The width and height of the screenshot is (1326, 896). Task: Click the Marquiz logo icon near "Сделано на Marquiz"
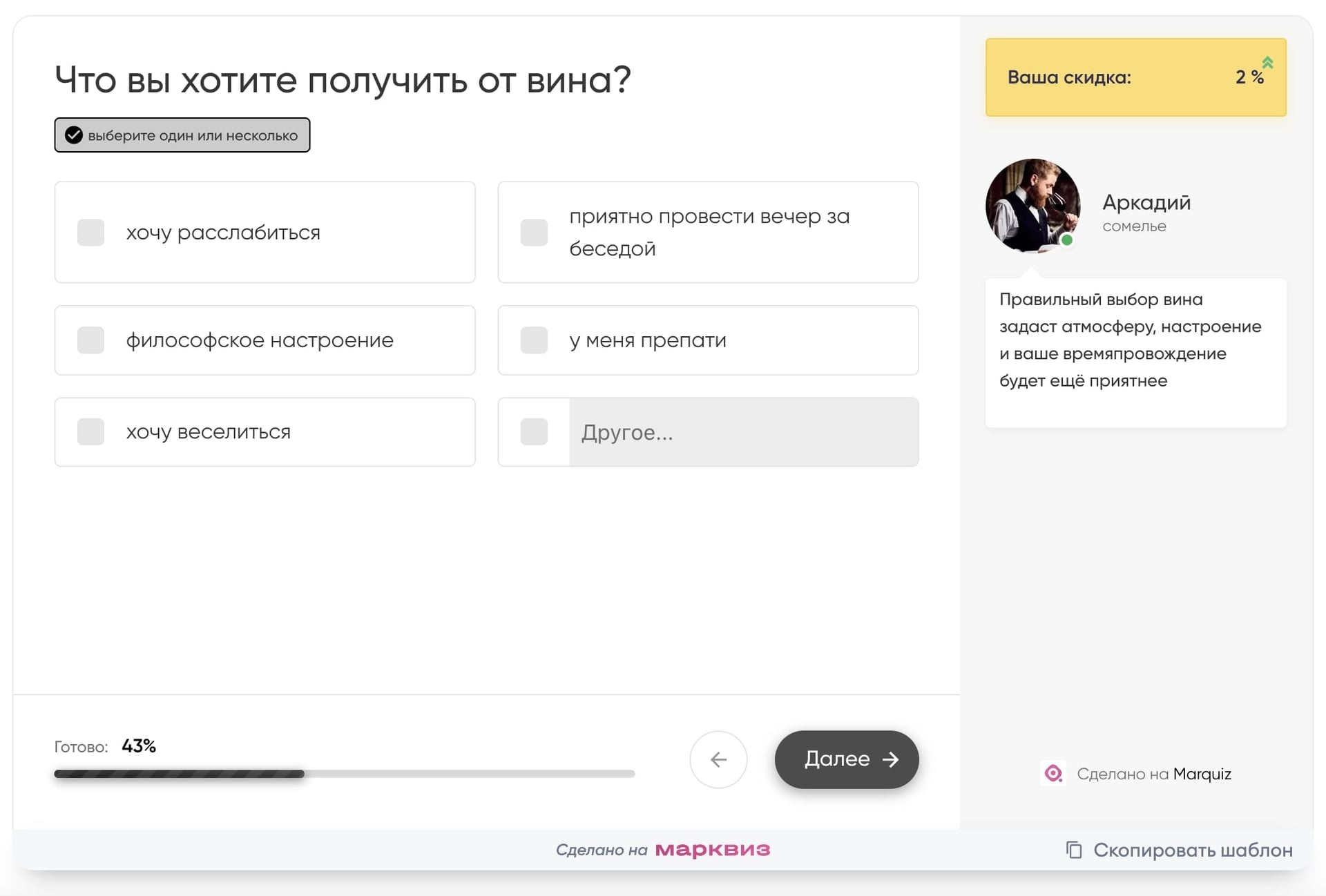[1053, 774]
